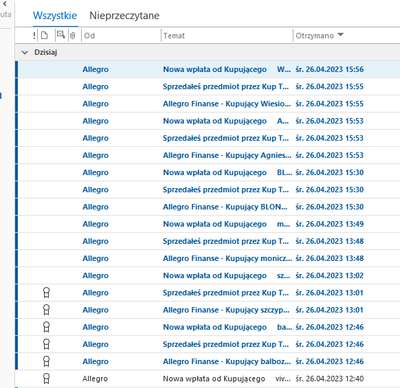This screenshot has height=388, width=400.
Task: Click Allegro sender in Kupujący BLON row
Action: tap(96, 207)
